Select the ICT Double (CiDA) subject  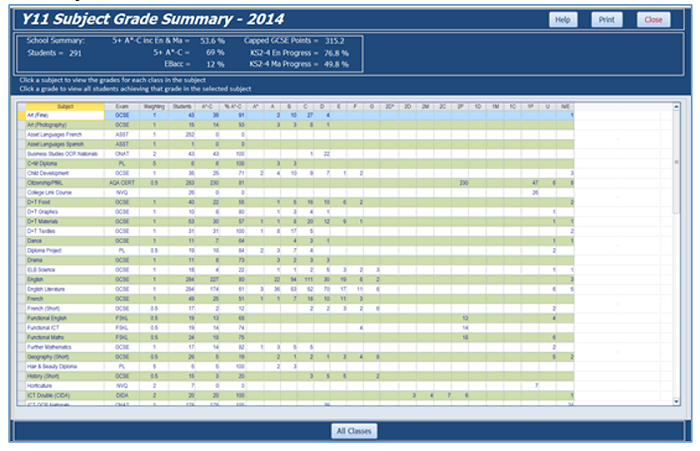pyautogui.click(x=65, y=396)
